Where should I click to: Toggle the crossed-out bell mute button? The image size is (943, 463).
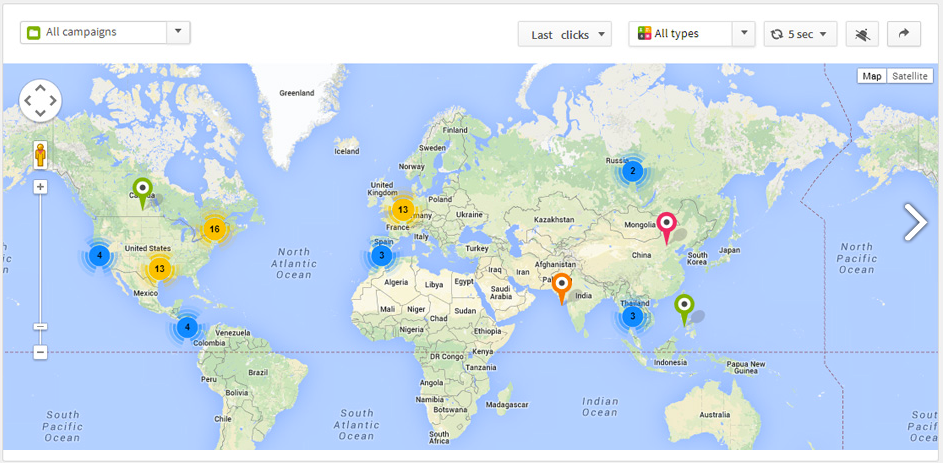point(862,34)
